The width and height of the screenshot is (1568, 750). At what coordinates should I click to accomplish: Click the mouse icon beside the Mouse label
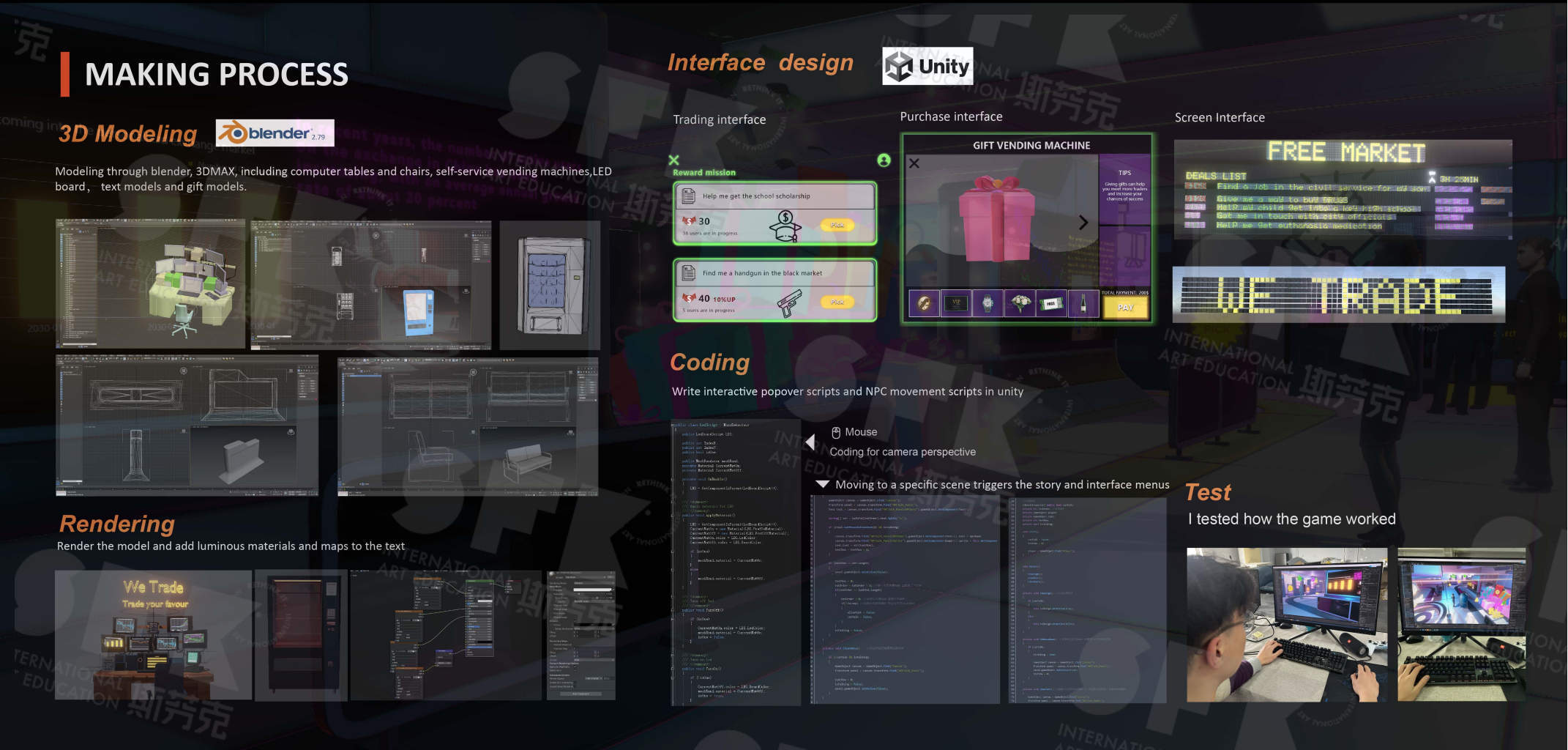[836, 432]
